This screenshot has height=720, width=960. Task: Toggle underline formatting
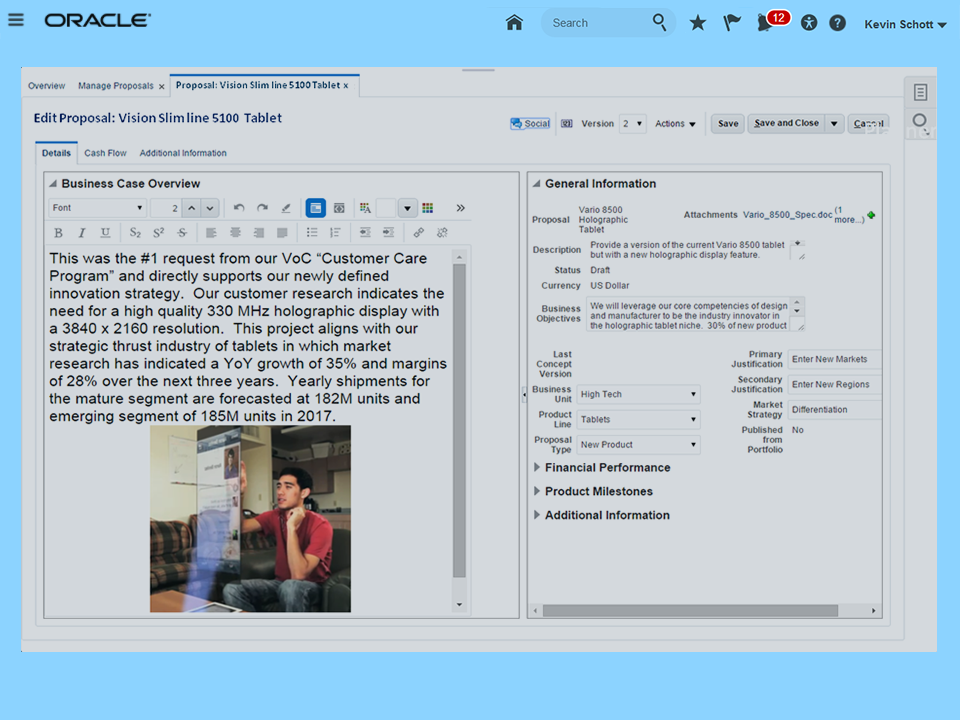click(105, 233)
